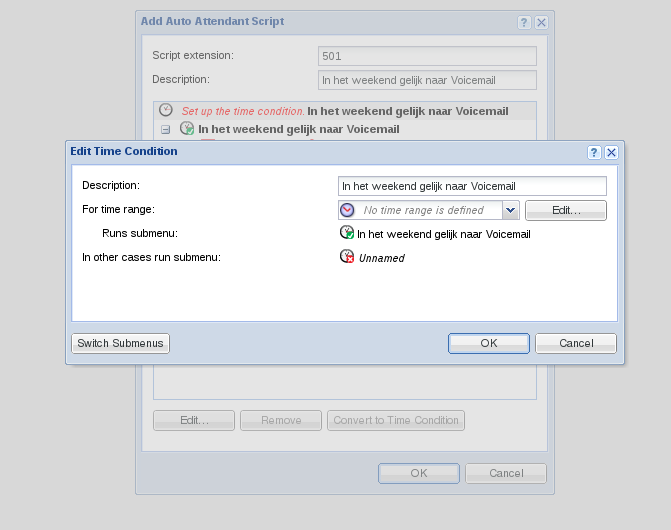Viewport: 671px width, 530px height.
Task: Select the green submenu icon in script tree
Action: pyautogui.click(x=186, y=129)
